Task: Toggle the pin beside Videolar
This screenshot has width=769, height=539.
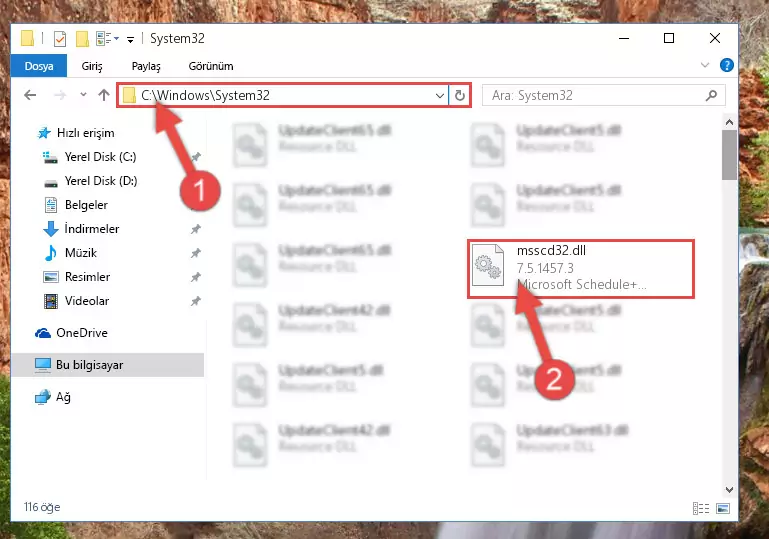Action: [196, 301]
